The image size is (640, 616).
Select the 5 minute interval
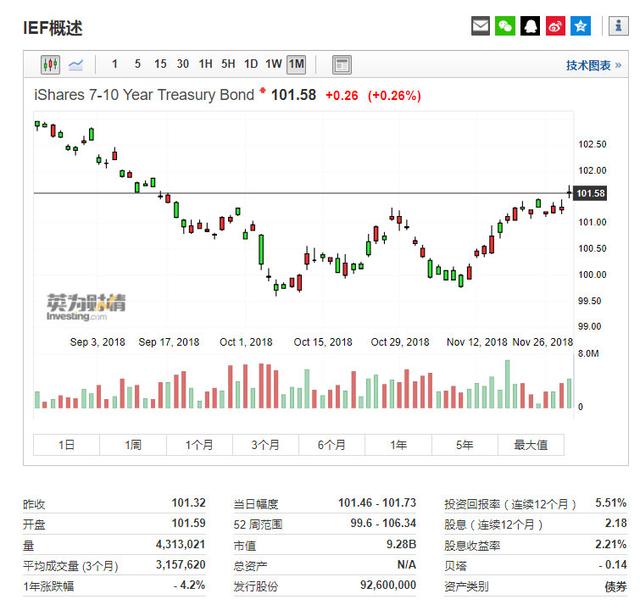138,64
